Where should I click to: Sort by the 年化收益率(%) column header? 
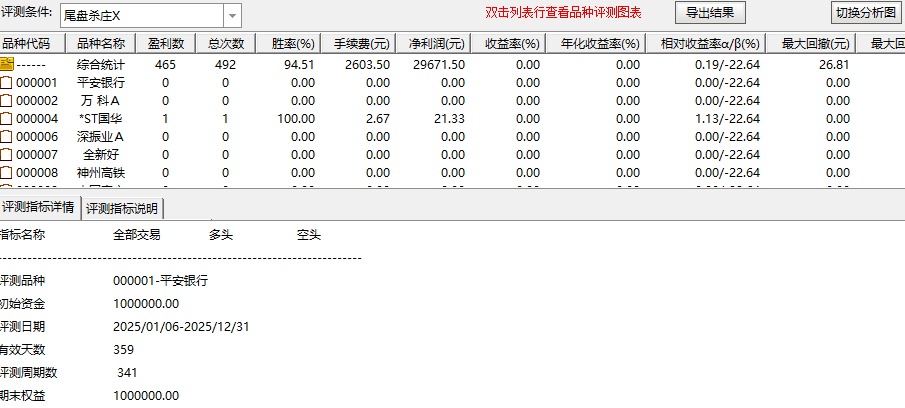coord(594,43)
